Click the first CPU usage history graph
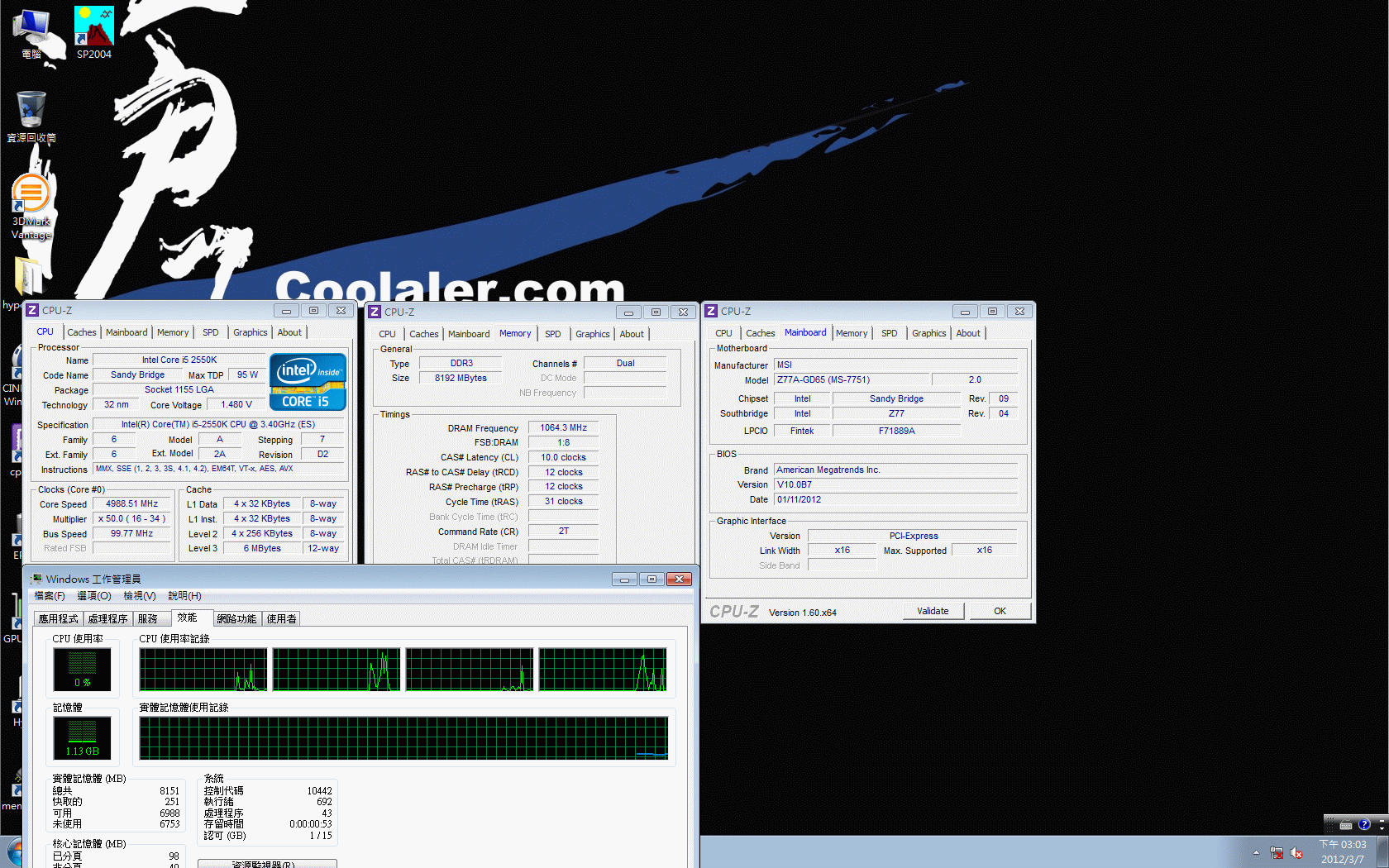This screenshot has width=1389, height=868. click(x=203, y=670)
